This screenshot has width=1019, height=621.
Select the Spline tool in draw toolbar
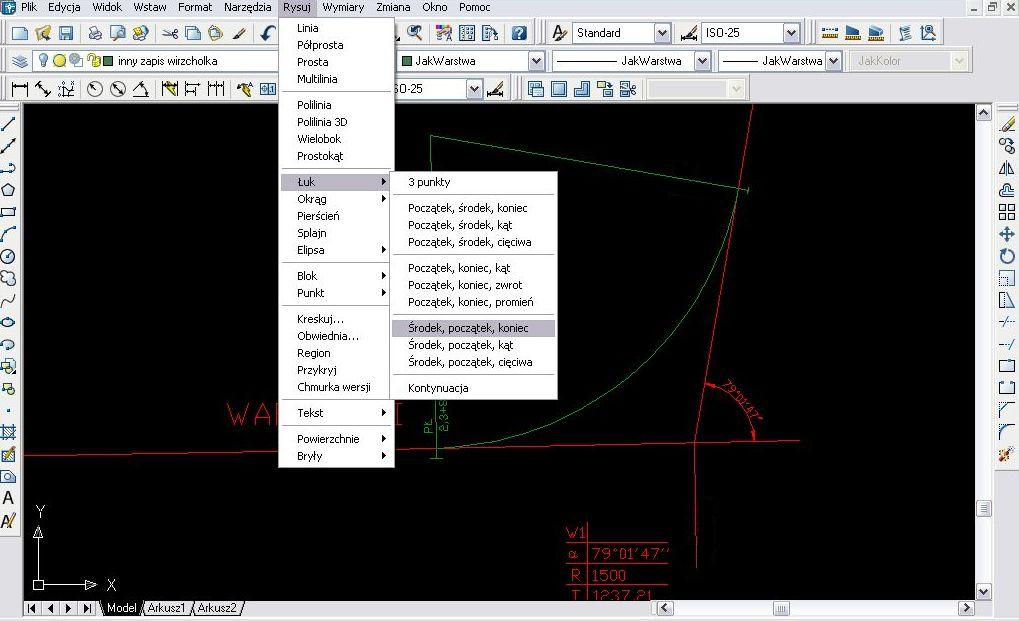(8, 300)
